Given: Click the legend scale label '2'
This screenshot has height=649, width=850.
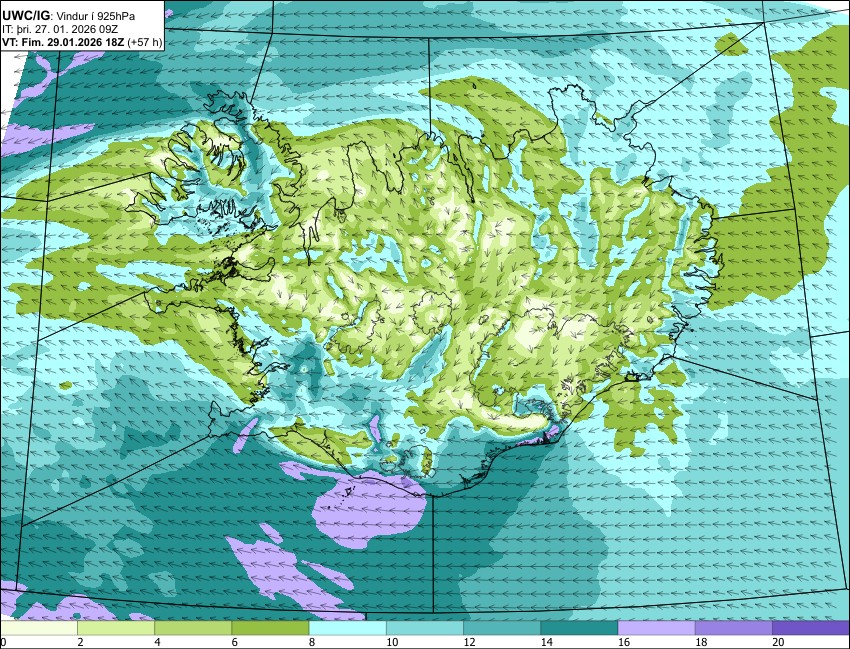Looking at the screenshot, I should [80, 642].
